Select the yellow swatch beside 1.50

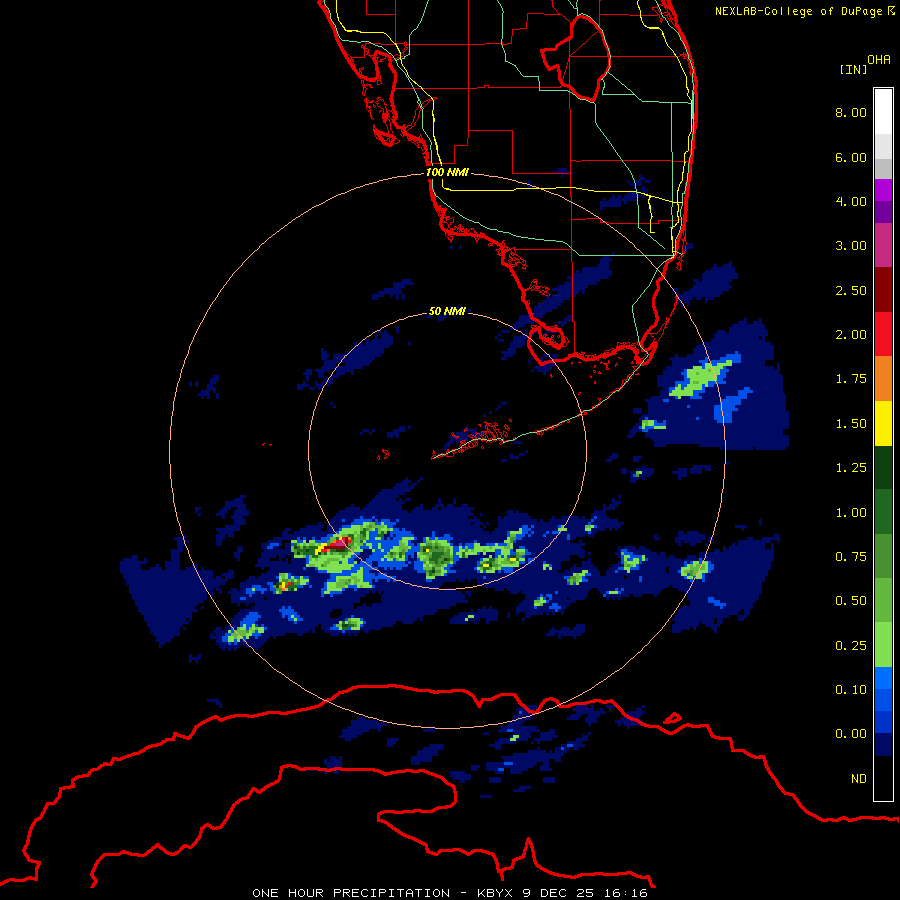(883, 423)
